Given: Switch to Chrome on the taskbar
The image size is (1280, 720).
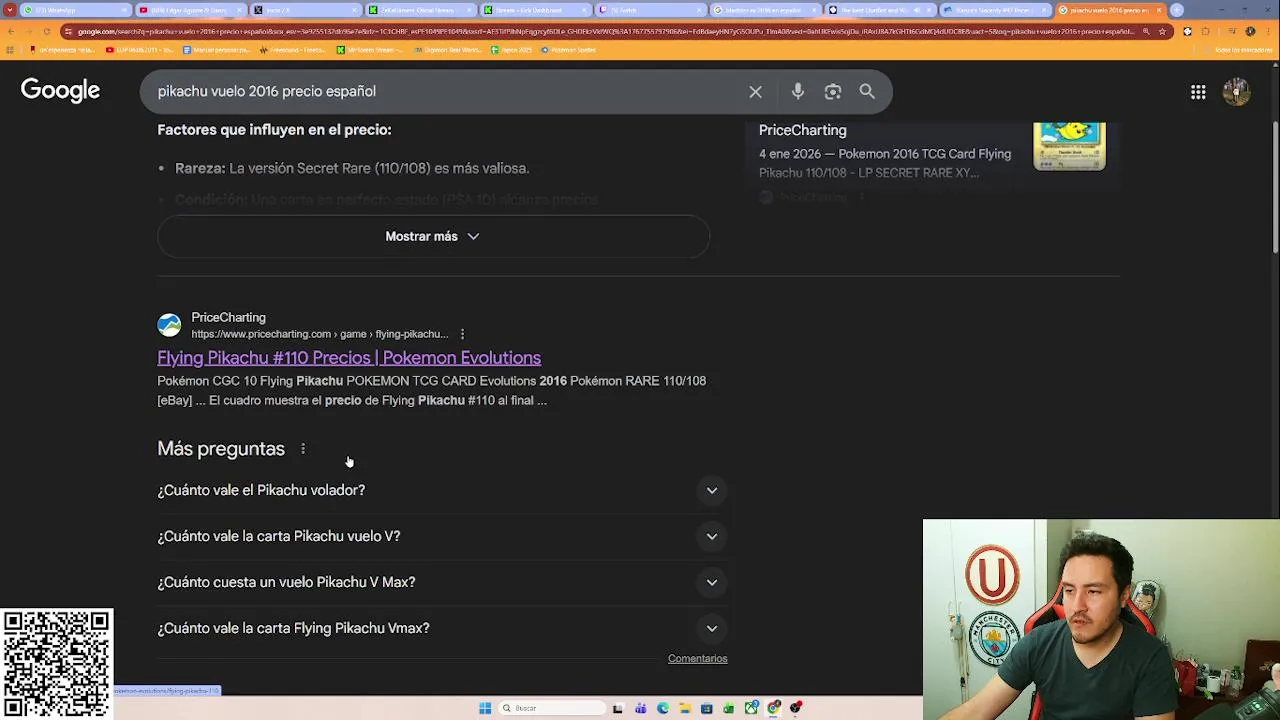Looking at the screenshot, I should pyautogui.click(x=773, y=708).
